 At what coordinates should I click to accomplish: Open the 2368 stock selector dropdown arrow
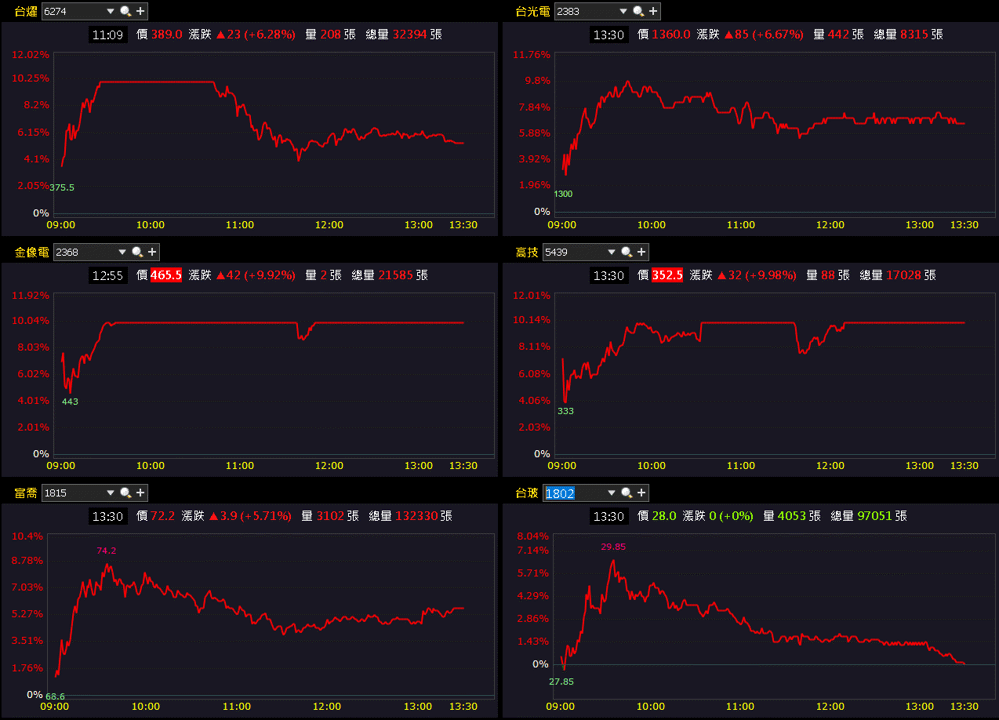pos(122,252)
